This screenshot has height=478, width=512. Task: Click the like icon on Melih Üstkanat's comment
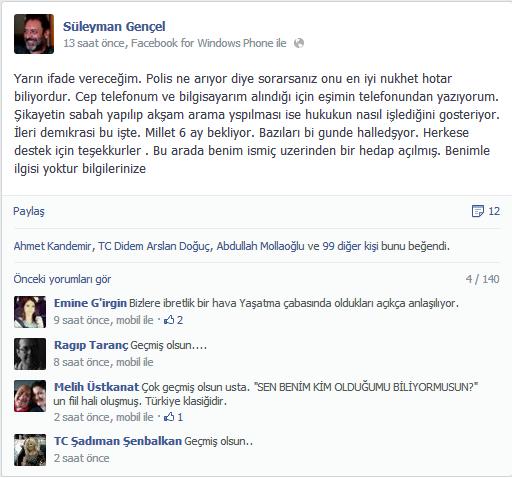point(169,417)
